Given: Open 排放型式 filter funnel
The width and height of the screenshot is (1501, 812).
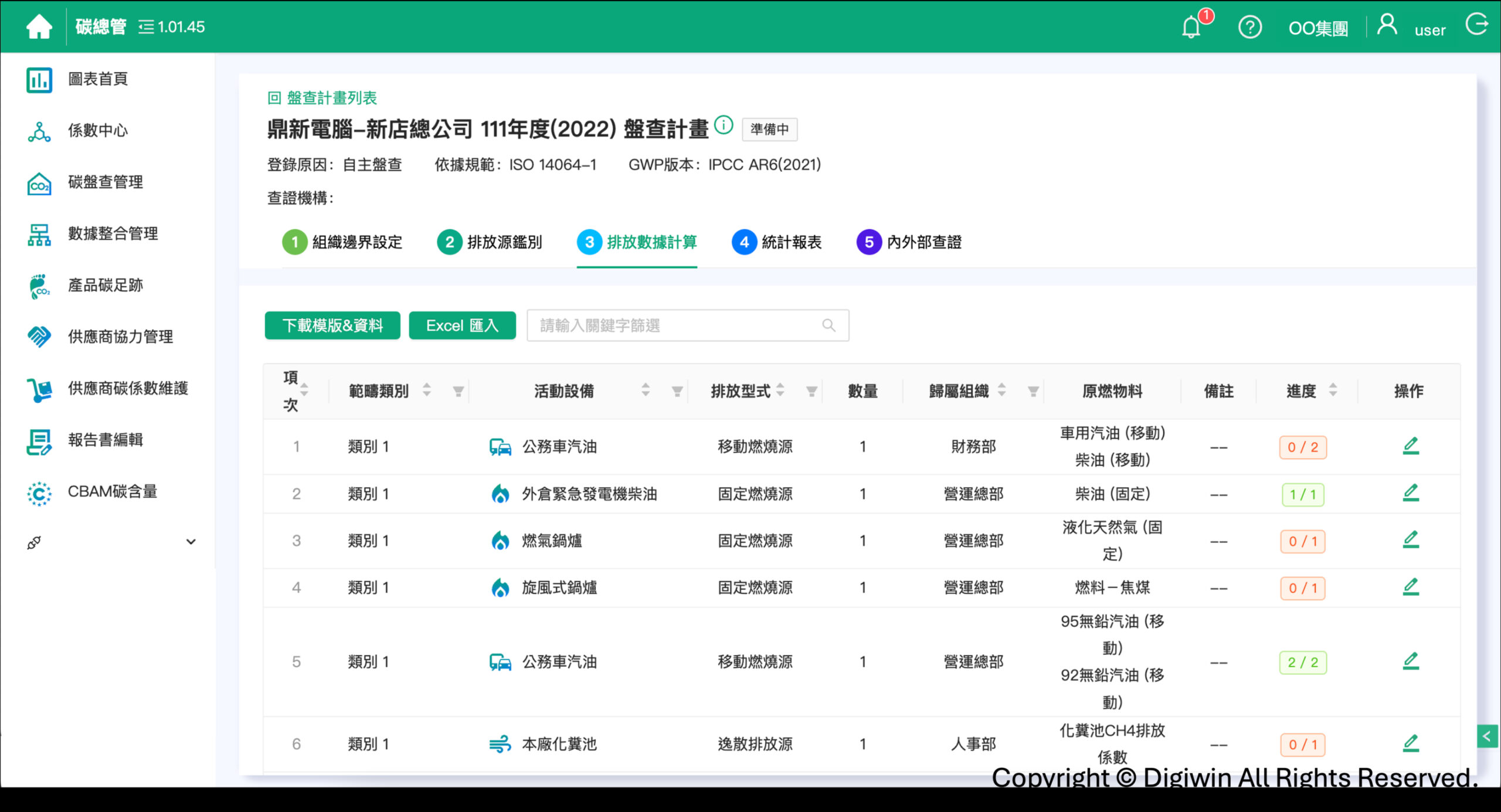Looking at the screenshot, I should click(x=811, y=391).
